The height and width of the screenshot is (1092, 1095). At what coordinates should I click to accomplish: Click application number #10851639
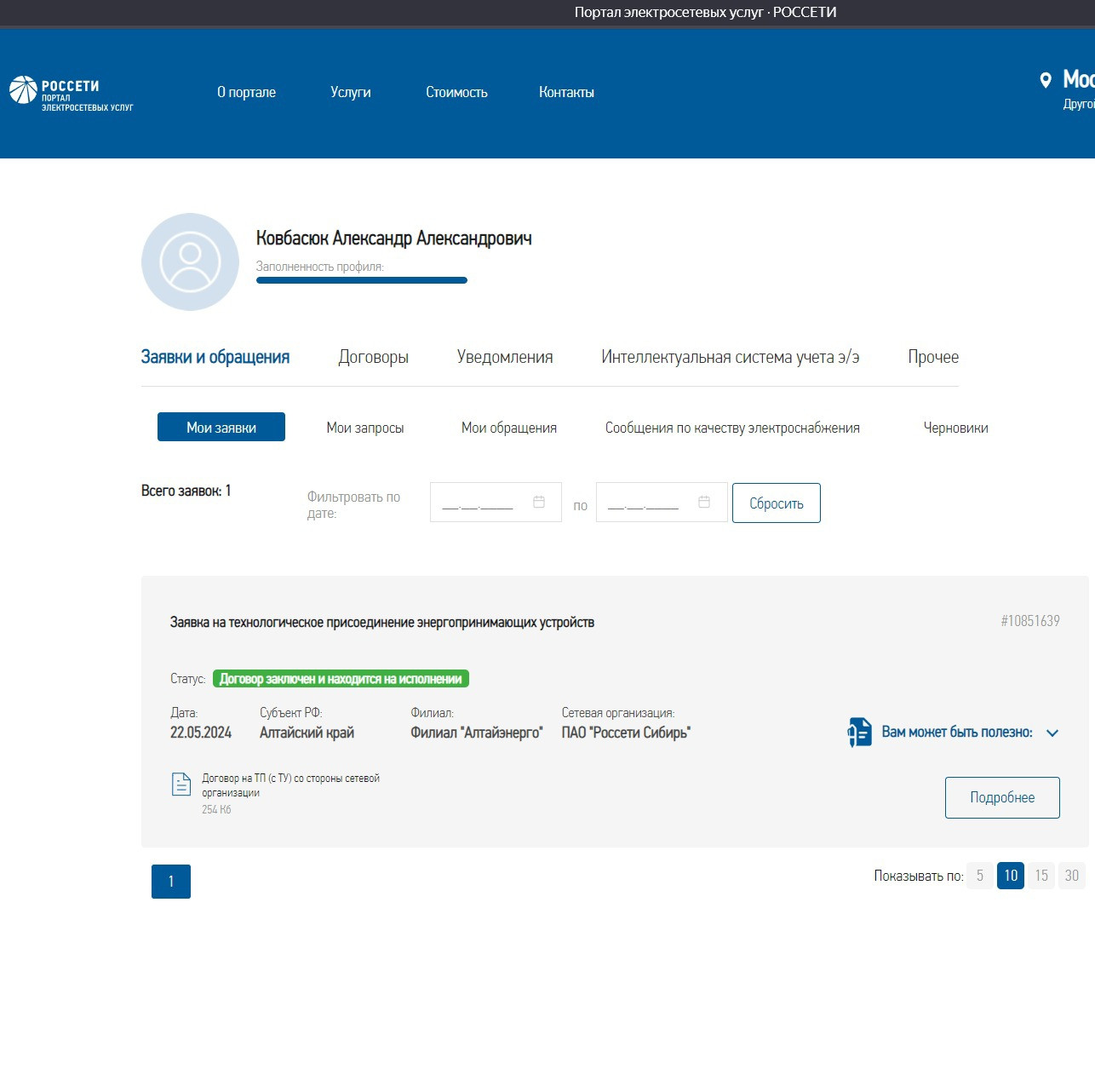(1030, 621)
